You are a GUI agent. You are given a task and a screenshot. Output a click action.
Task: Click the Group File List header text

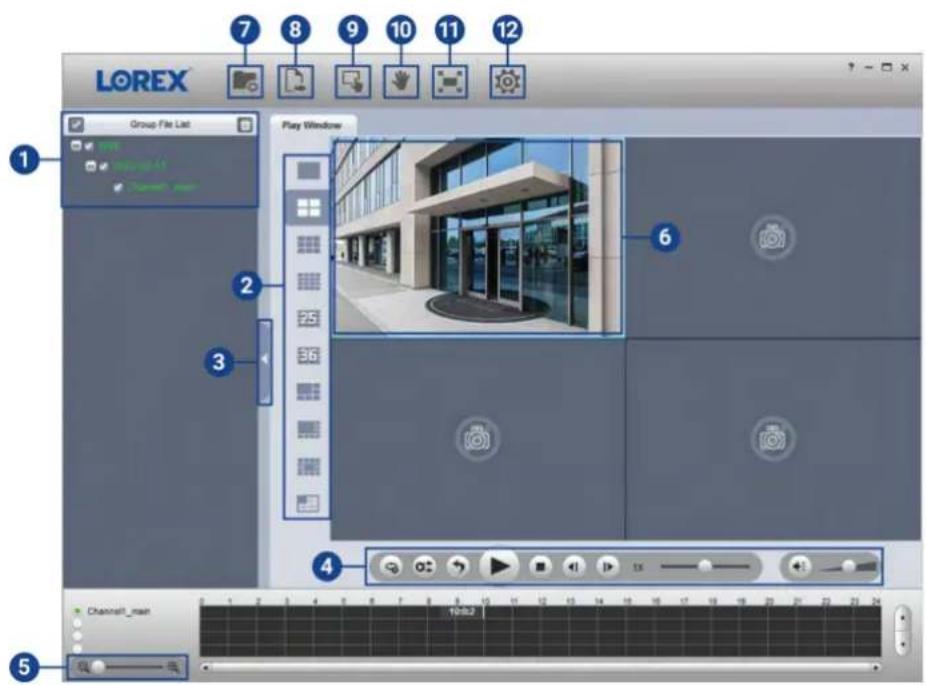[x=159, y=125]
